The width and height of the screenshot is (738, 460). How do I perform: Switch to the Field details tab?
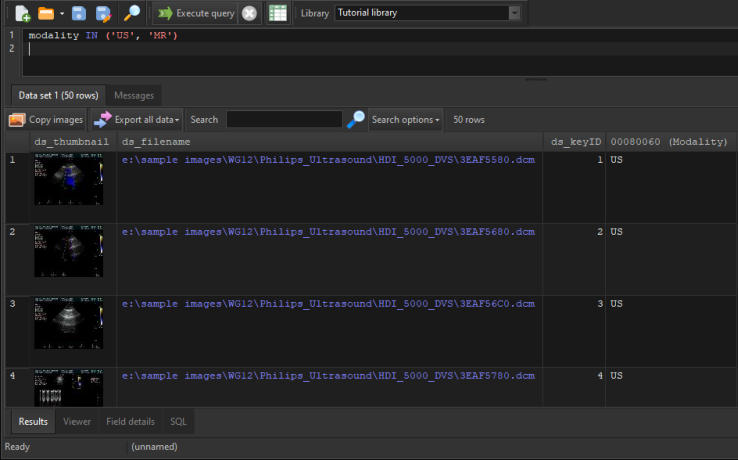pyautogui.click(x=129, y=421)
